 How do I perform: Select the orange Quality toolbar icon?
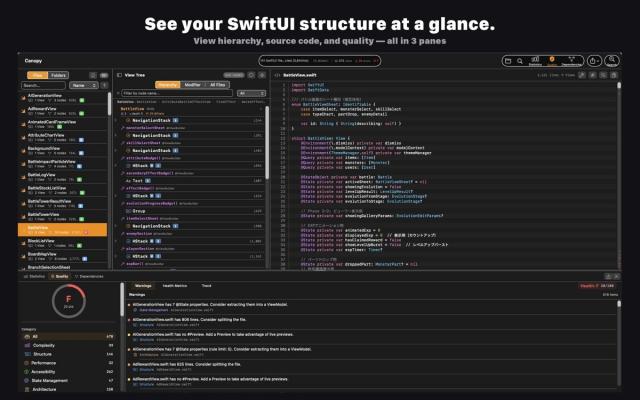[x=552, y=61]
